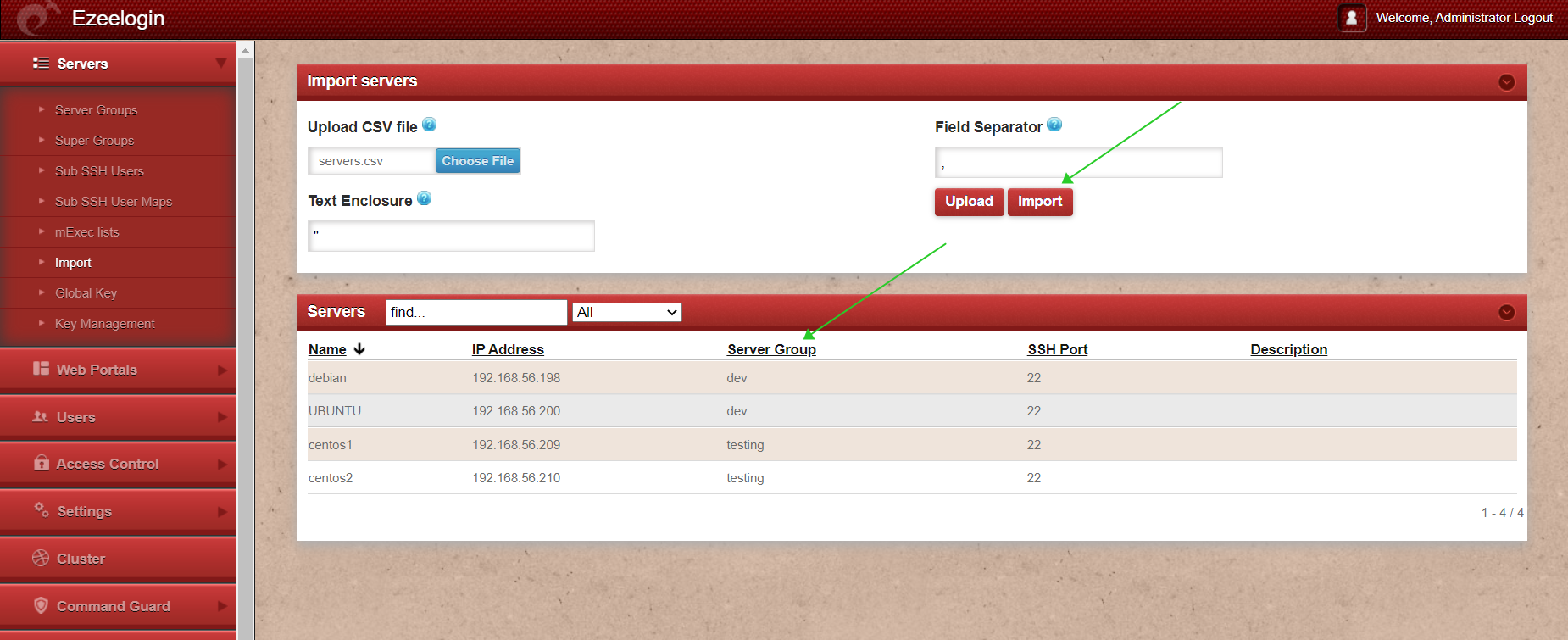Sort table by IP Address column
Screen dimensions: 1568x640
[x=508, y=349]
